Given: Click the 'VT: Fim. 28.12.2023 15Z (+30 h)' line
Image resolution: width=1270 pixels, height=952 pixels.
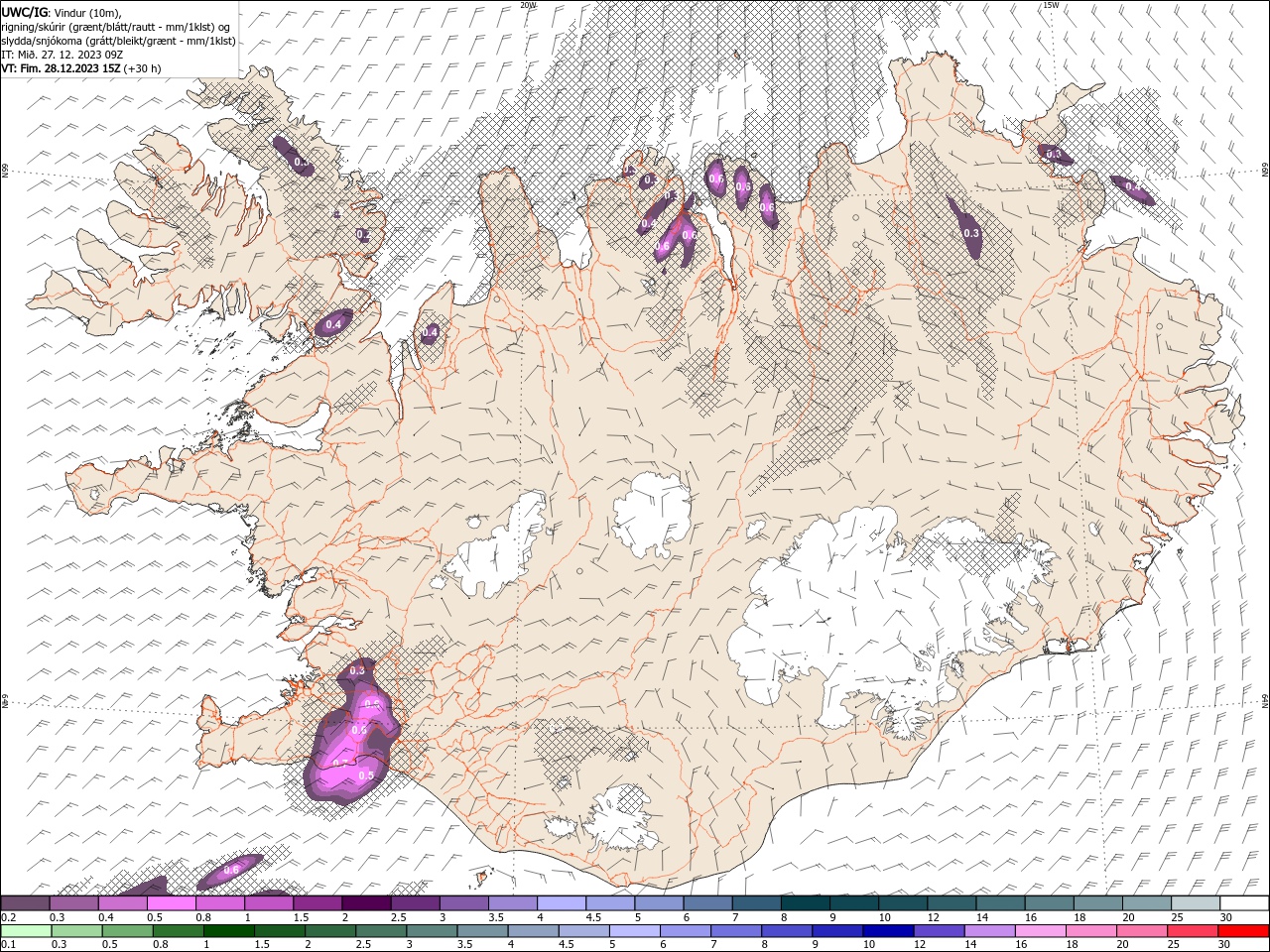Looking at the screenshot, I should (x=81, y=68).
